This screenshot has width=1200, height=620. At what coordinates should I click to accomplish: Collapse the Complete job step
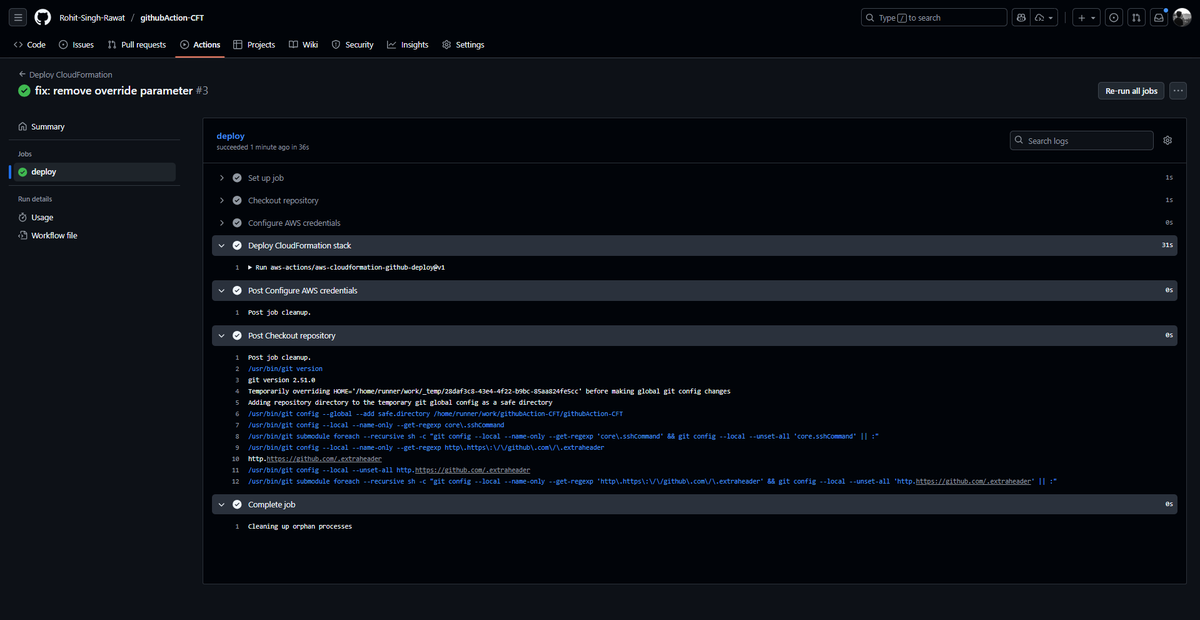(694, 504)
